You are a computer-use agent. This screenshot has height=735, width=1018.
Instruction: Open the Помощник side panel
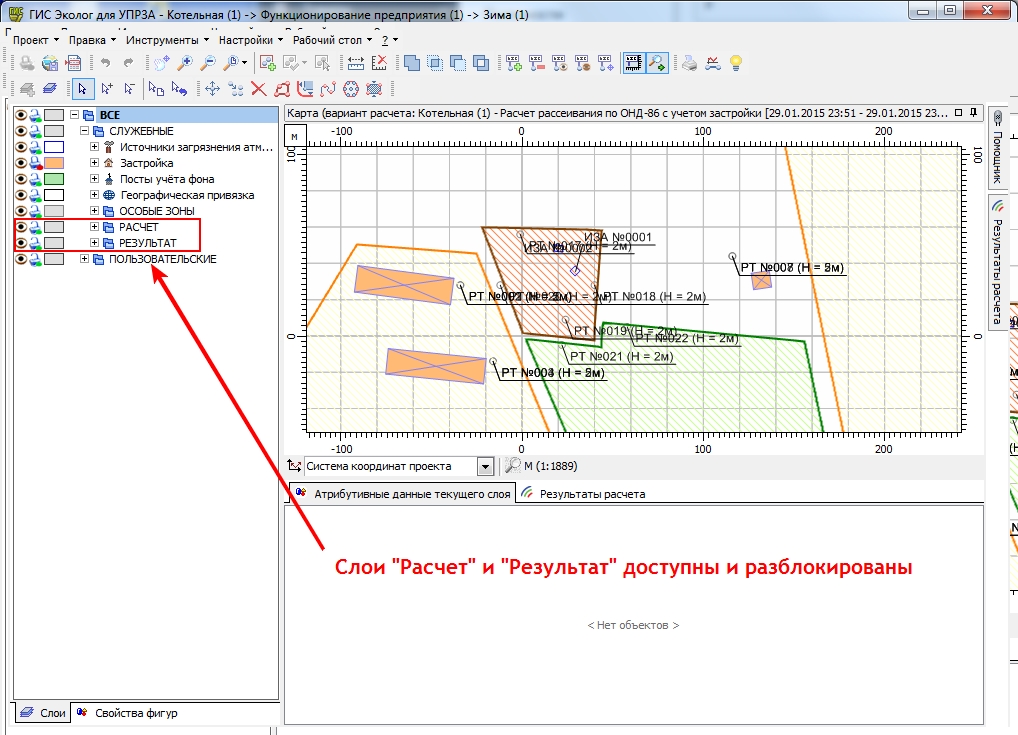pos(998,149)
